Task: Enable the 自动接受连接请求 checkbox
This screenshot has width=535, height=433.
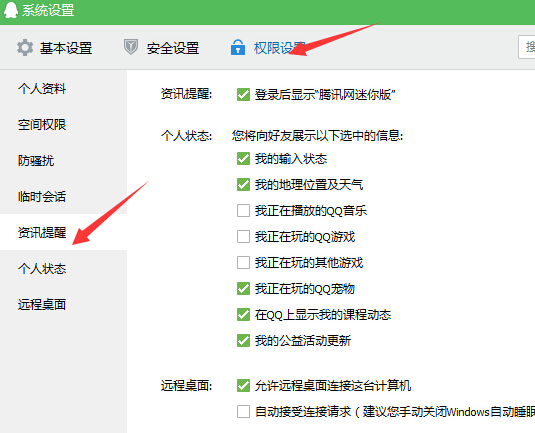Action: [243, 412]
